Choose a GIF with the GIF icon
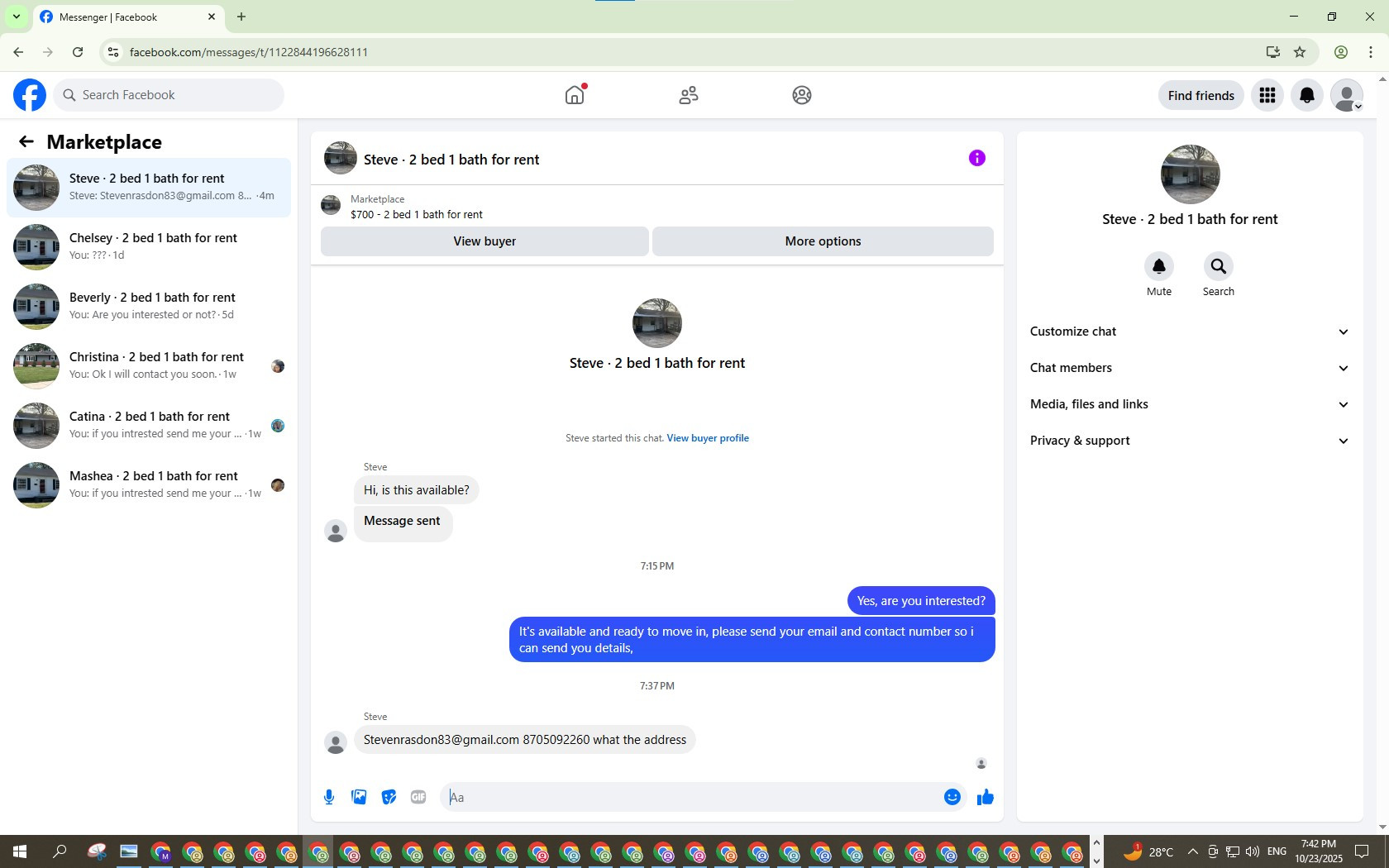 pos(418,797)
